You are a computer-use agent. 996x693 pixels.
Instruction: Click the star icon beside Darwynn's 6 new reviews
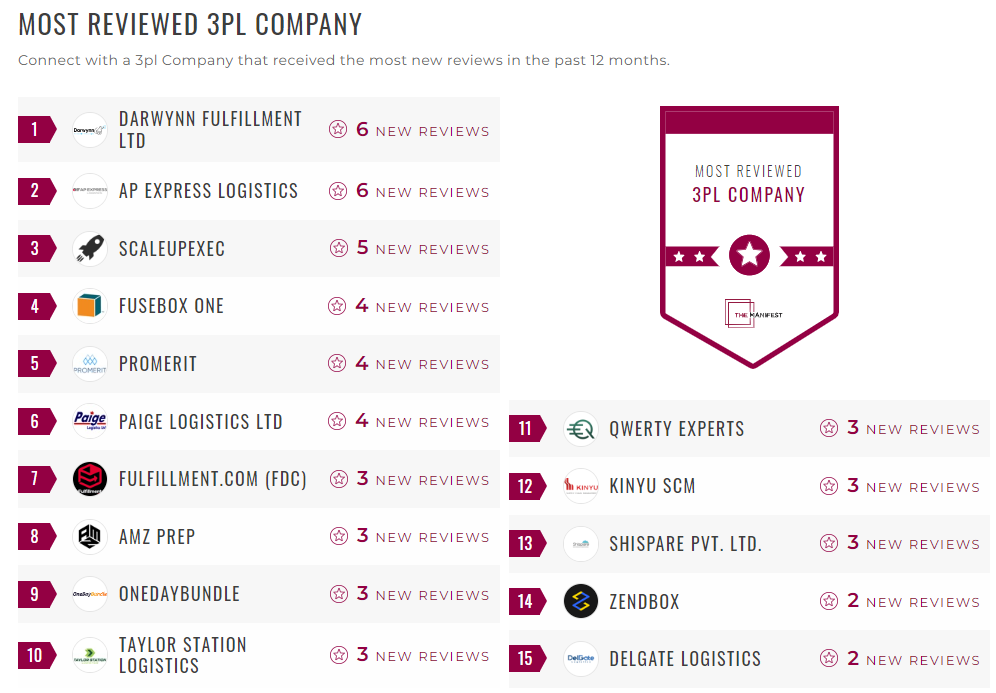tap(338, 130)
